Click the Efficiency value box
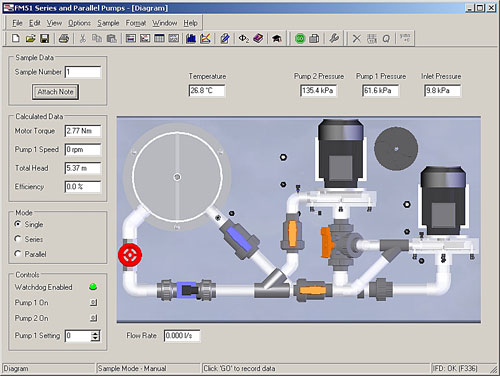The image size is (500, 376). click(x=83, y=187)
